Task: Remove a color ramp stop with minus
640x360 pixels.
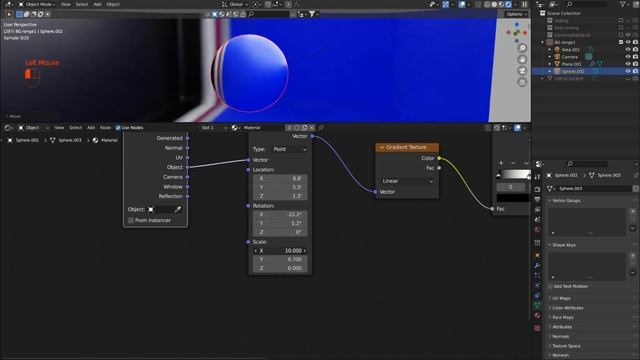Action: coord(513,163)
